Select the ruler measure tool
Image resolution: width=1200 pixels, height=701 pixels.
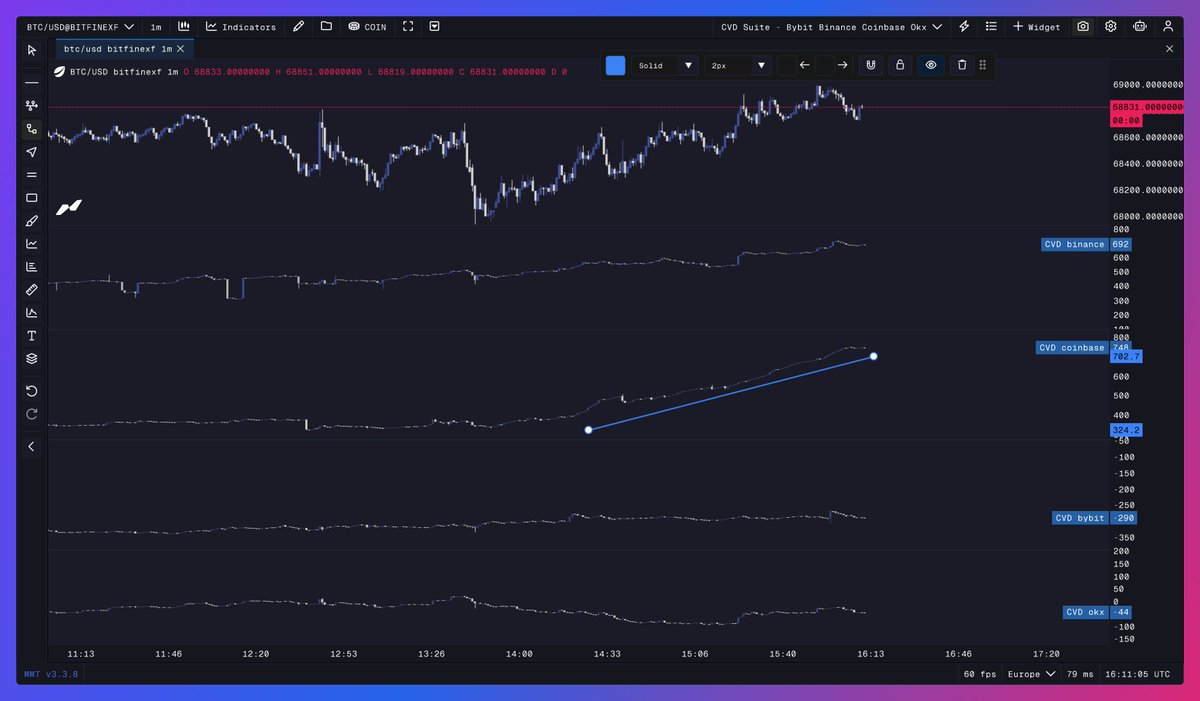point(31,290)
